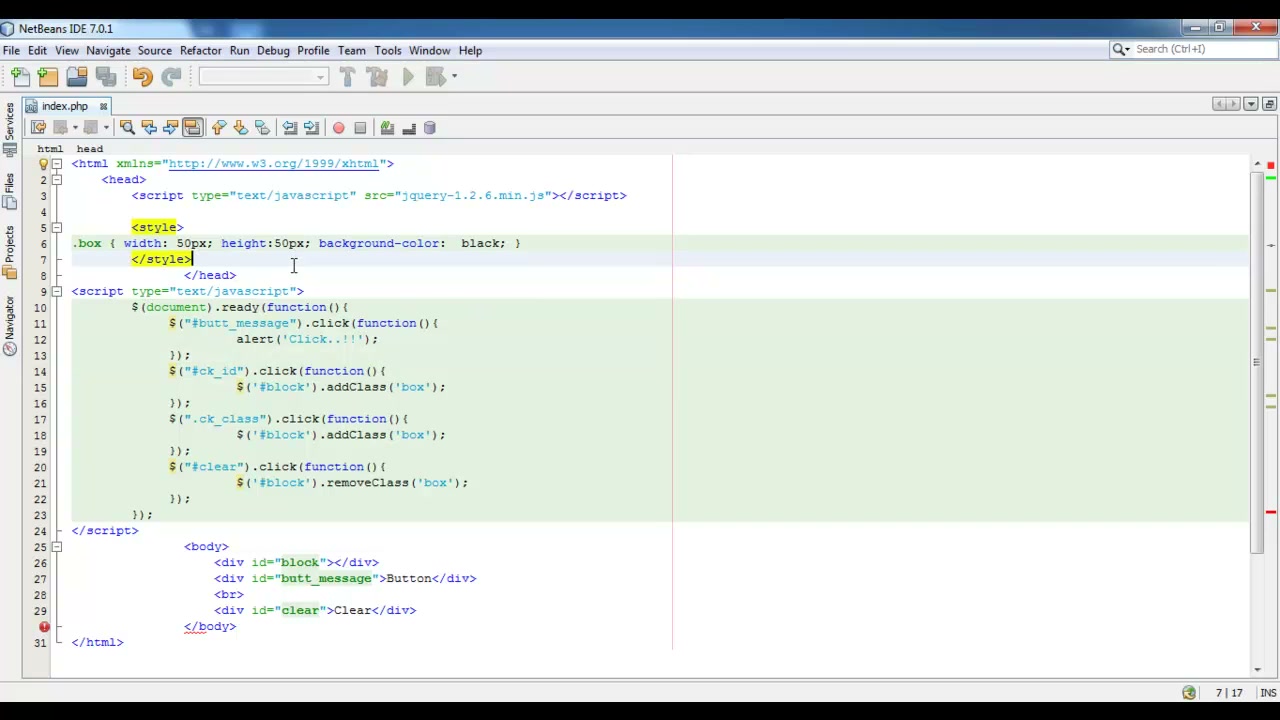Click the red error stripe indicator square
Screen dimensions: 1280x720
tap(1271, 165)
